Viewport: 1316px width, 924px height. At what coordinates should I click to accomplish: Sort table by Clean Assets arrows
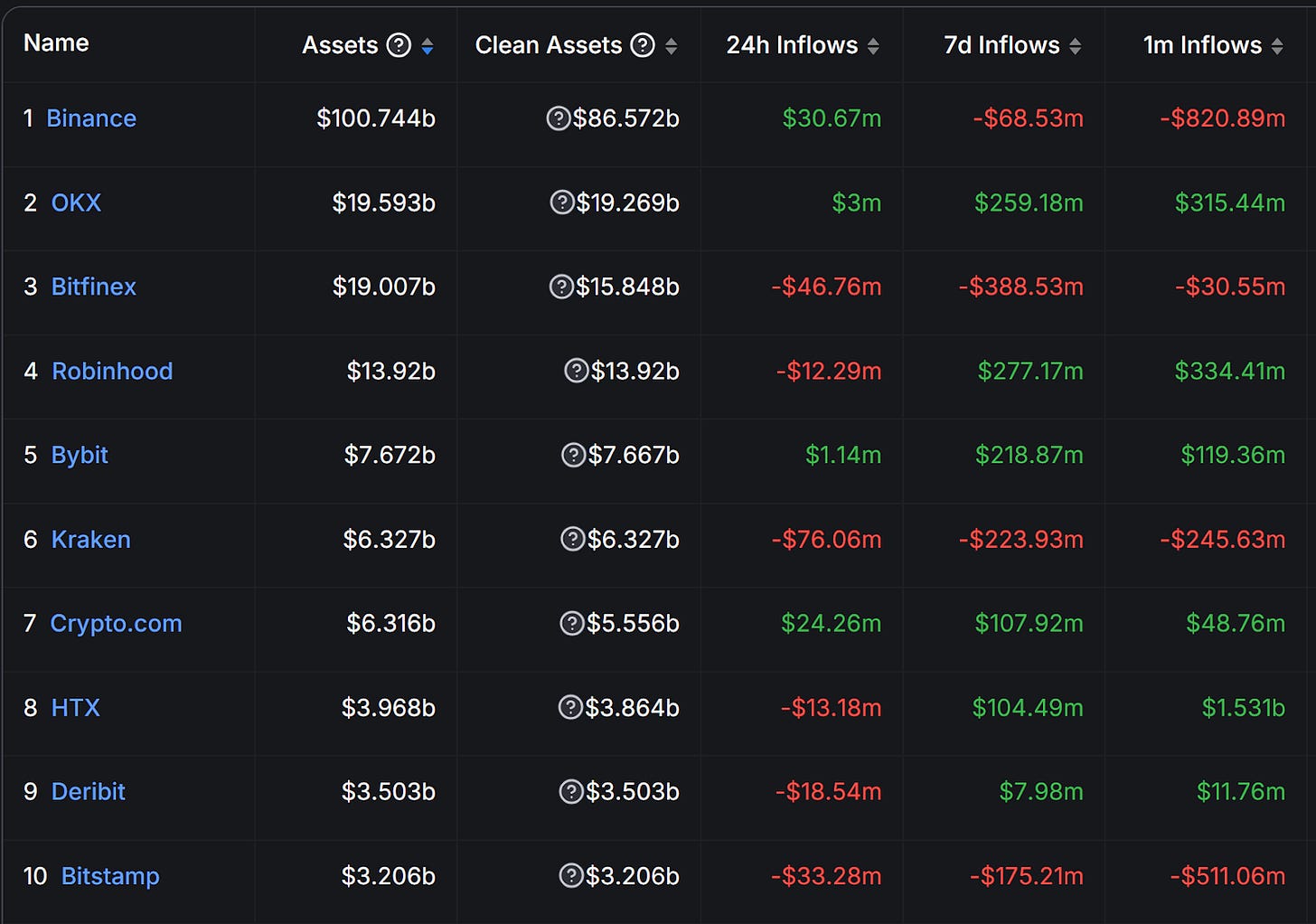(672, 46)
